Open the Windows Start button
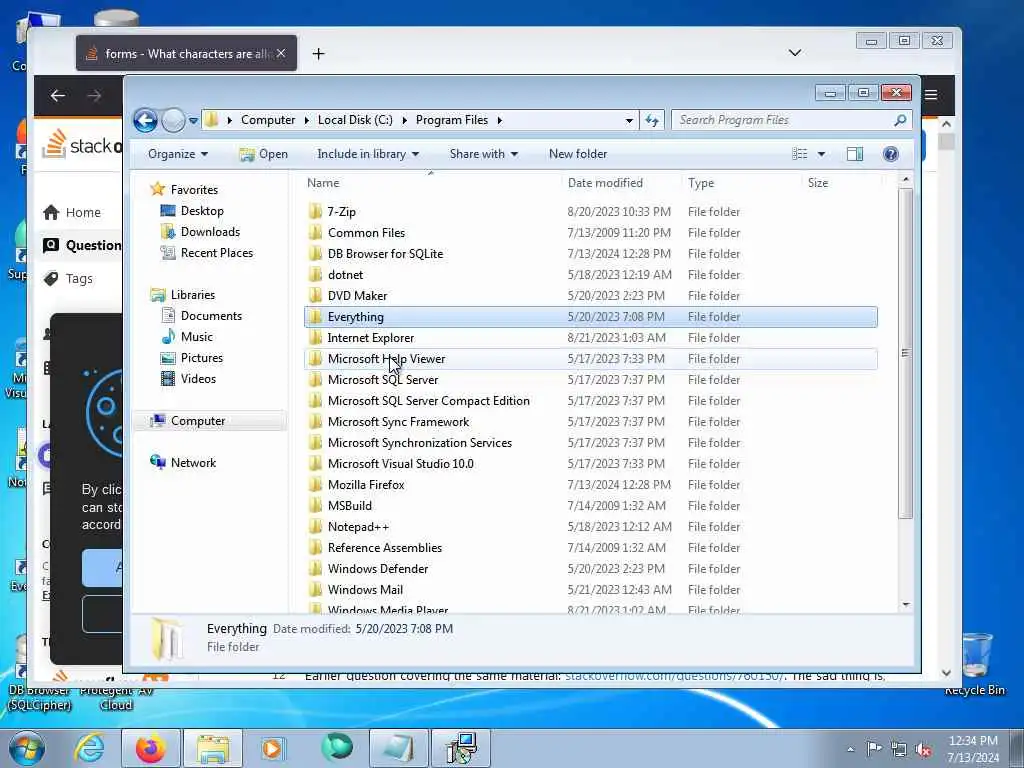 pos(27,748)
